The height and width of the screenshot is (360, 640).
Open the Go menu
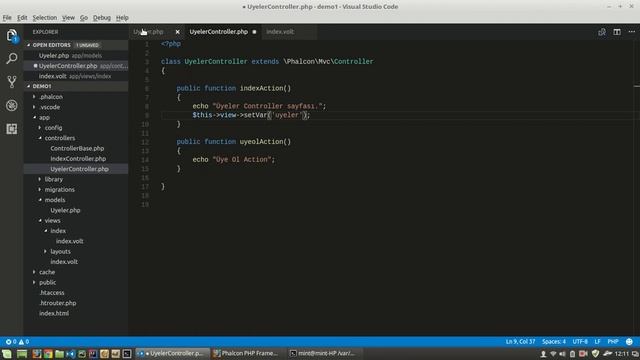[84, 18]
